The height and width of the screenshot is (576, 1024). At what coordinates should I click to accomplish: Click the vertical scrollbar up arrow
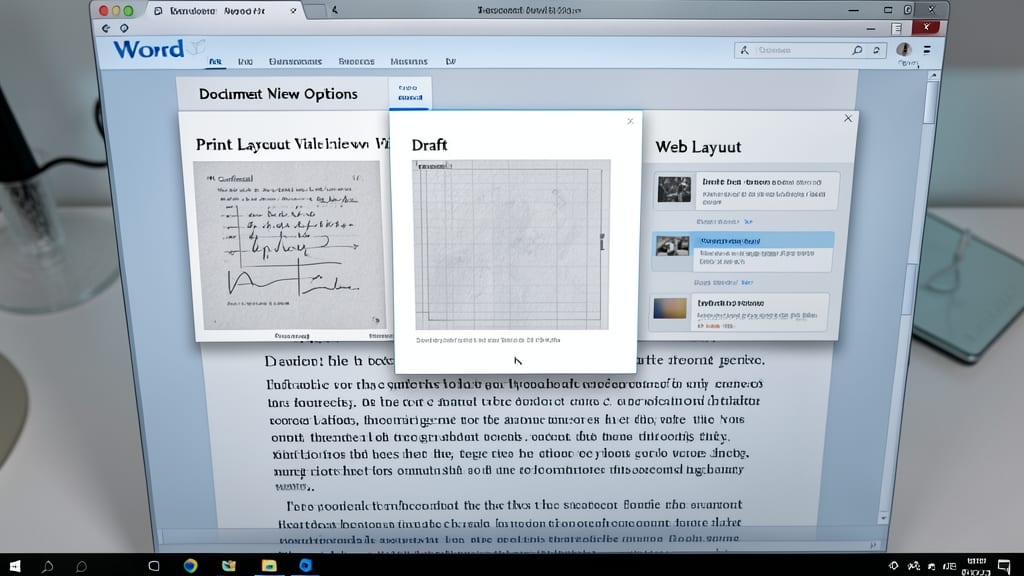coord(934,76)
